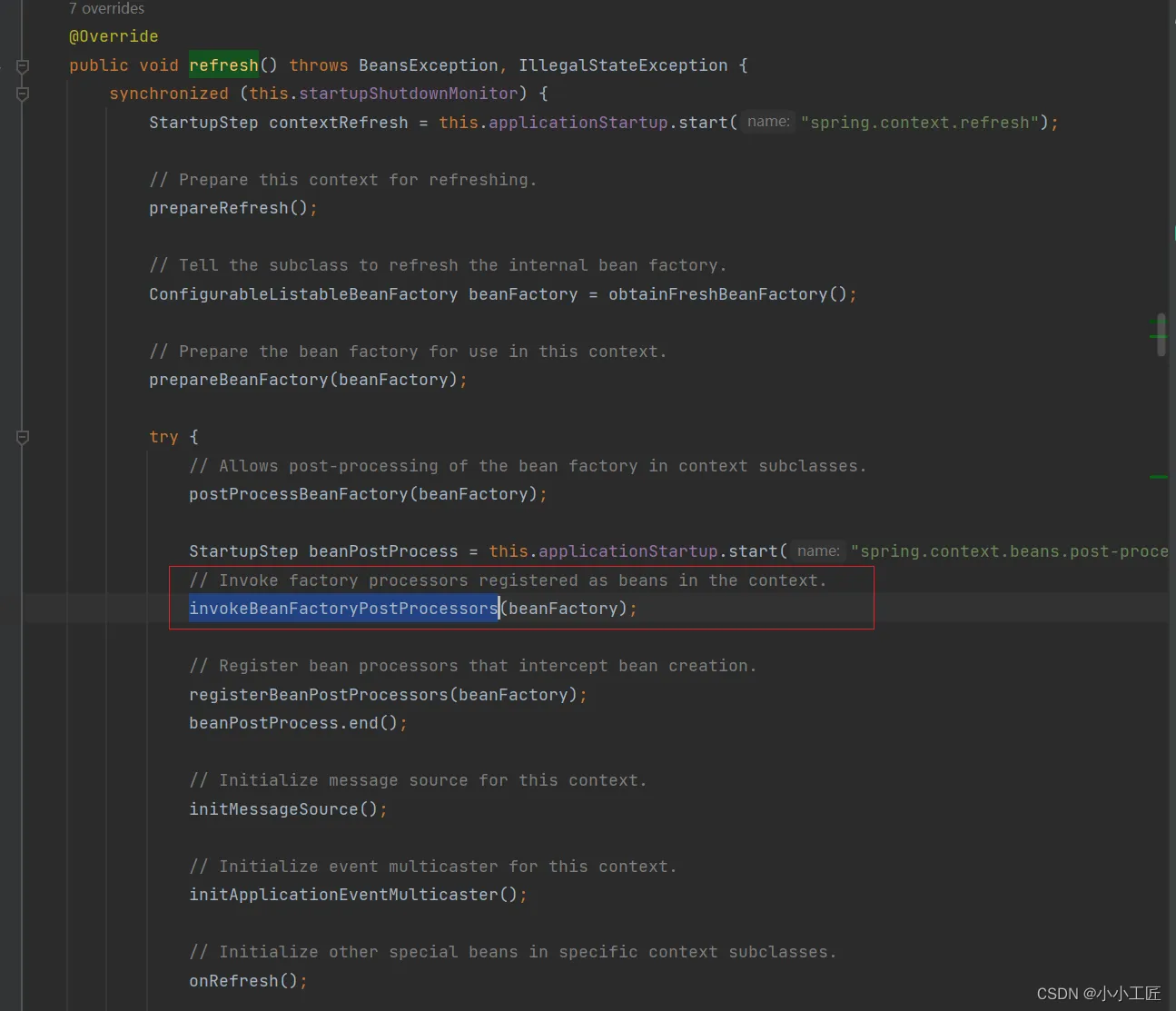
Task: Click IllegalStateException in the method signature
Action: pos(623,65)
